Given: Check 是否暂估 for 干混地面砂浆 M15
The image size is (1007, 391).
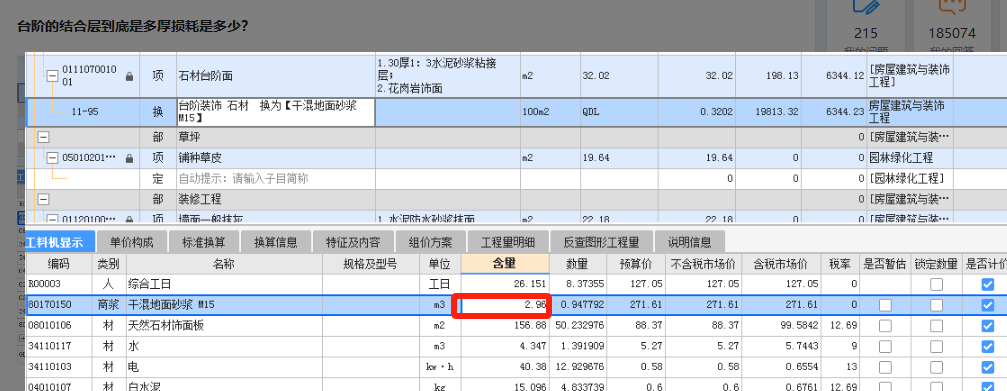Looking at the screenshot, I should pyautogui.click(x=885, y=305).
